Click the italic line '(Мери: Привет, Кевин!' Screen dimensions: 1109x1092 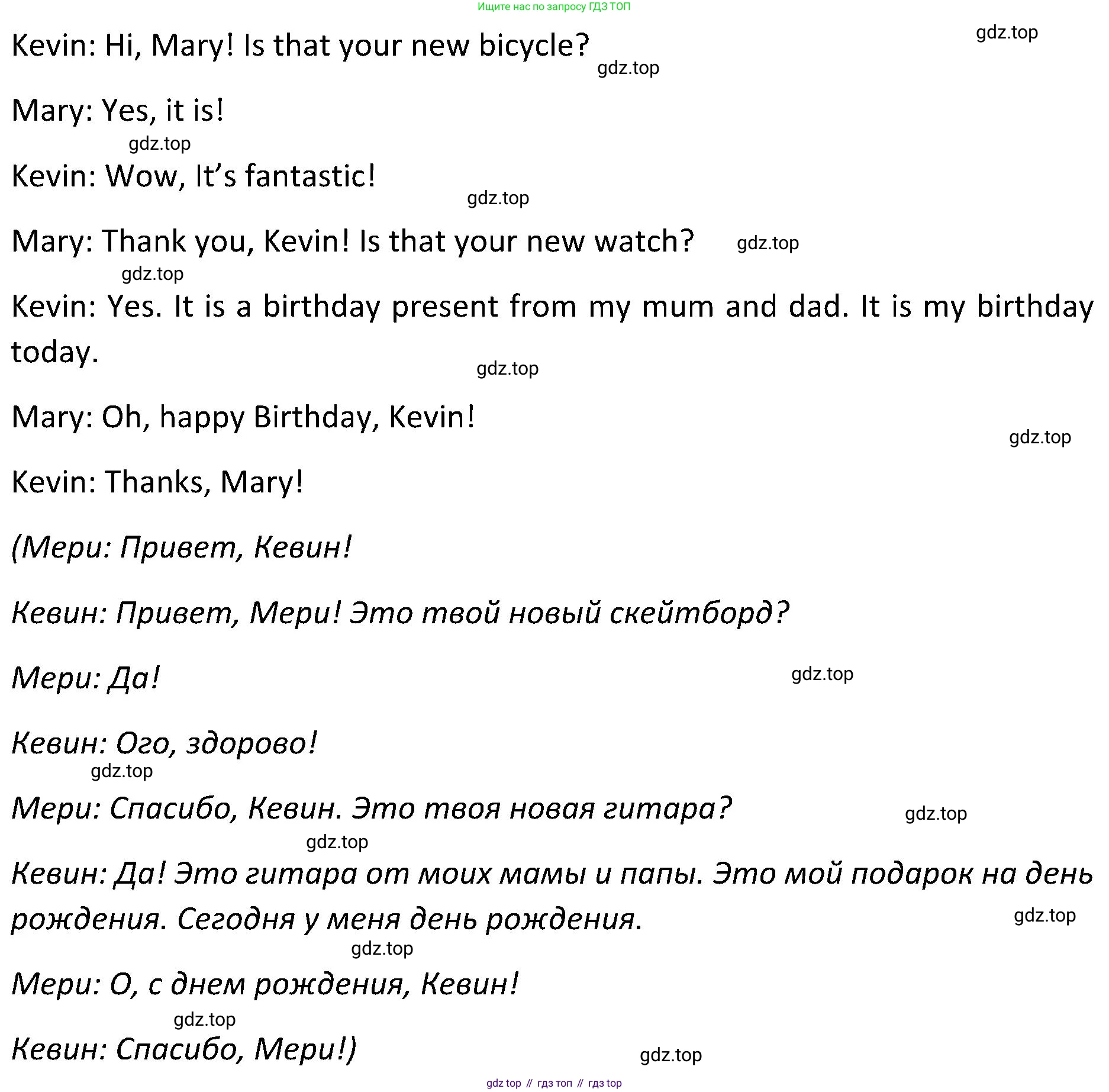point(182,548)
